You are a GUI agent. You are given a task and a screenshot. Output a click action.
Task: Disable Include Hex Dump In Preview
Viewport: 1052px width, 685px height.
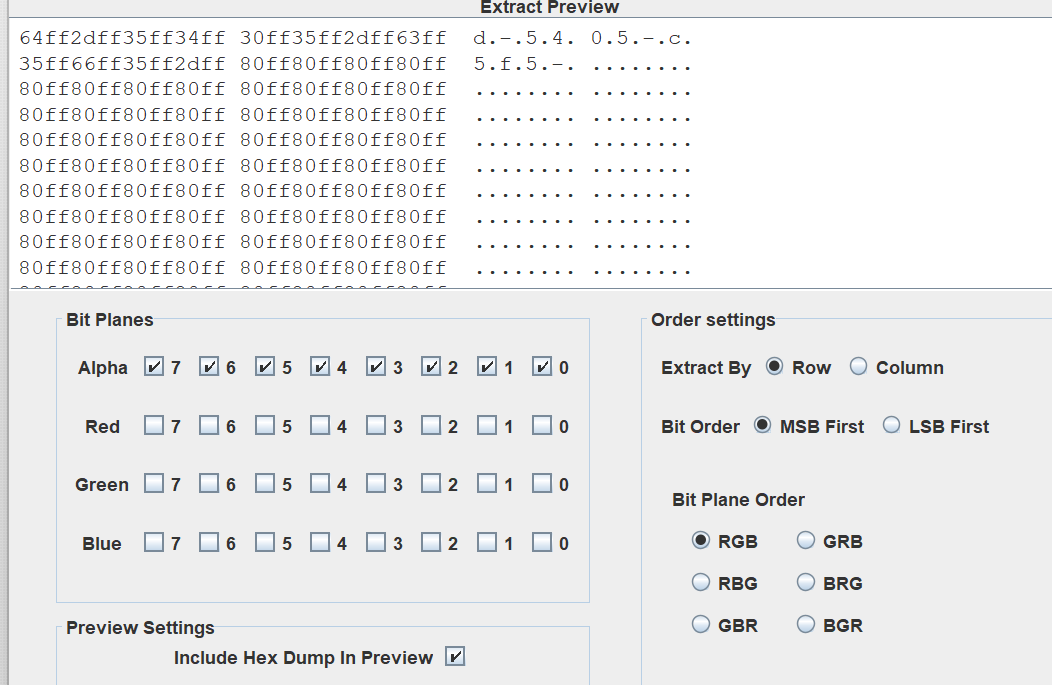tap(456, 657)
